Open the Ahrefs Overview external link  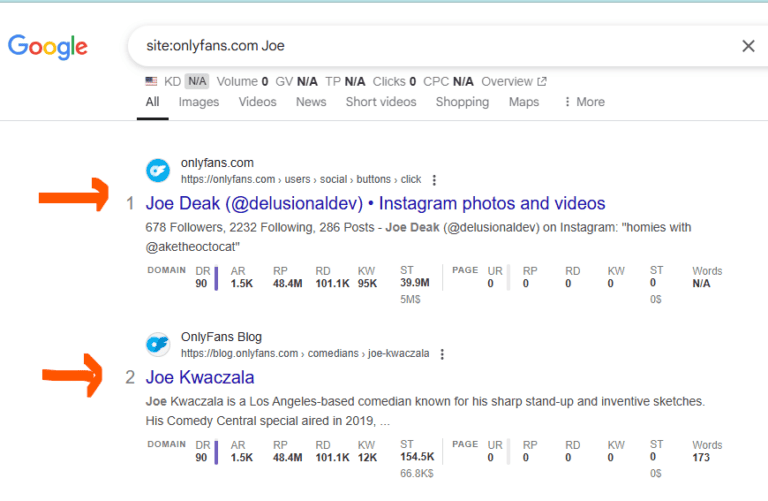coord(513,81)
